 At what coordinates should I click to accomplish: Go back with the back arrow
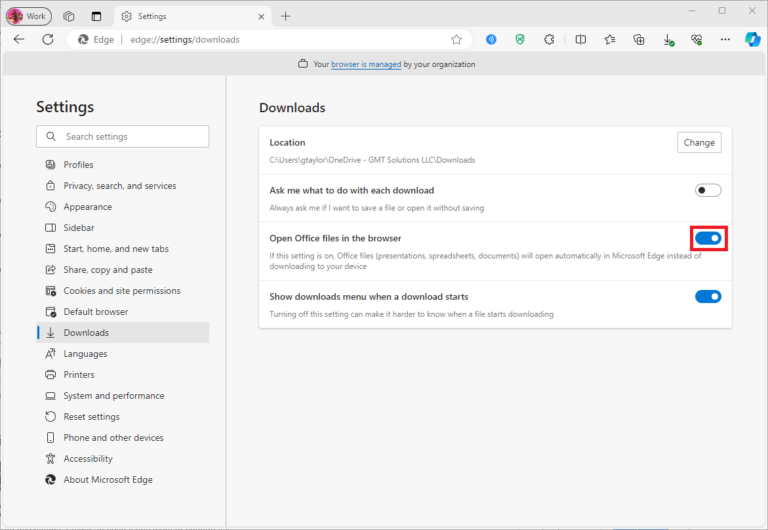[19, 39]
